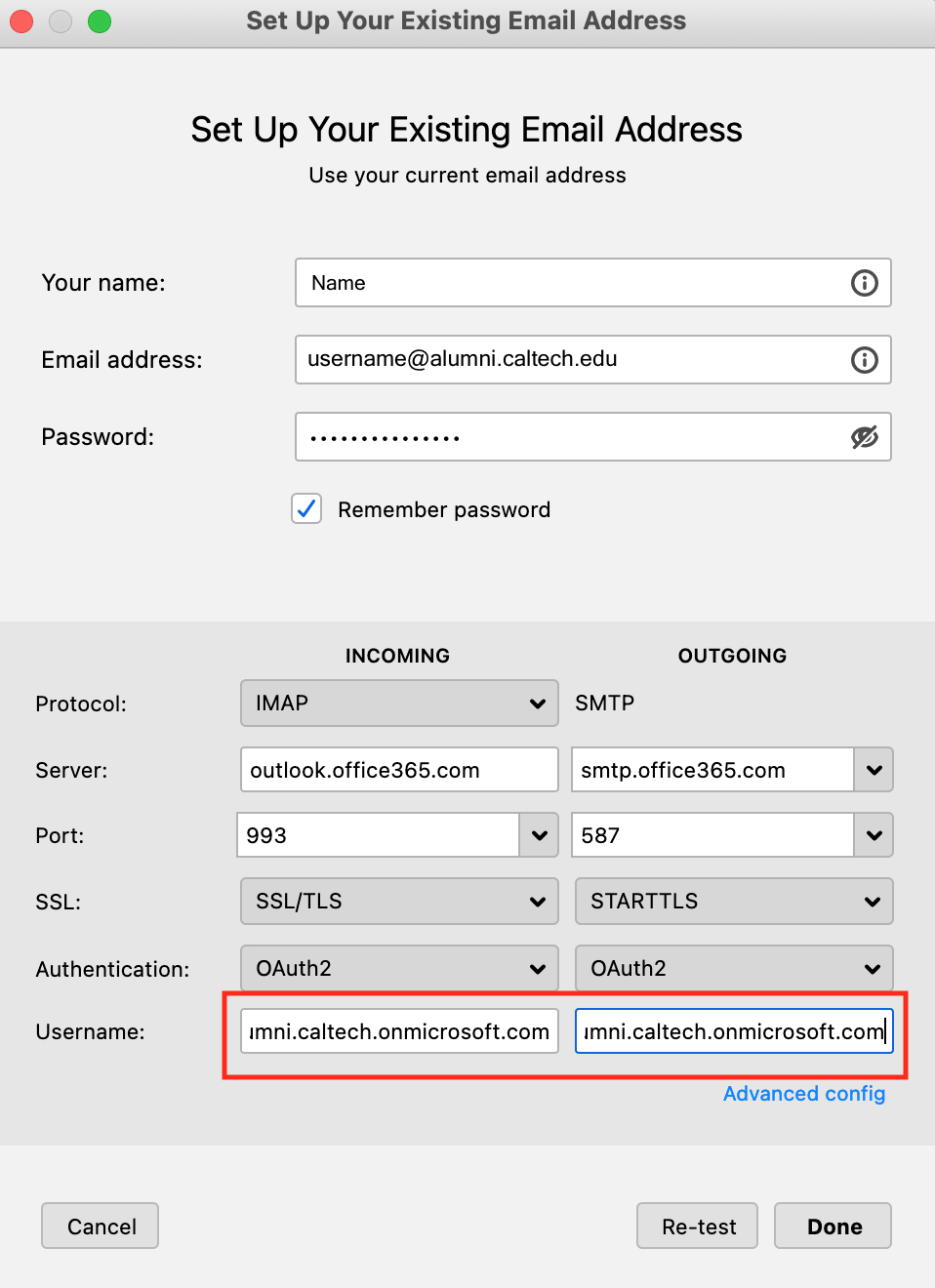Click the incoming Username text field
Screen dimensions: 935x1288
pos(399,1031)
